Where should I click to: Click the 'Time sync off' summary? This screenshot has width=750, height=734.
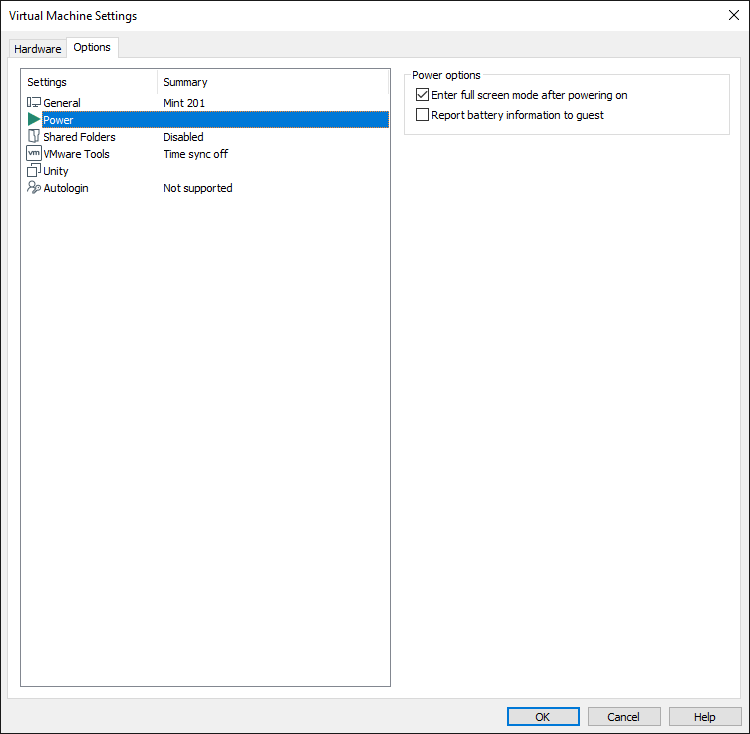tap(195, 154)
